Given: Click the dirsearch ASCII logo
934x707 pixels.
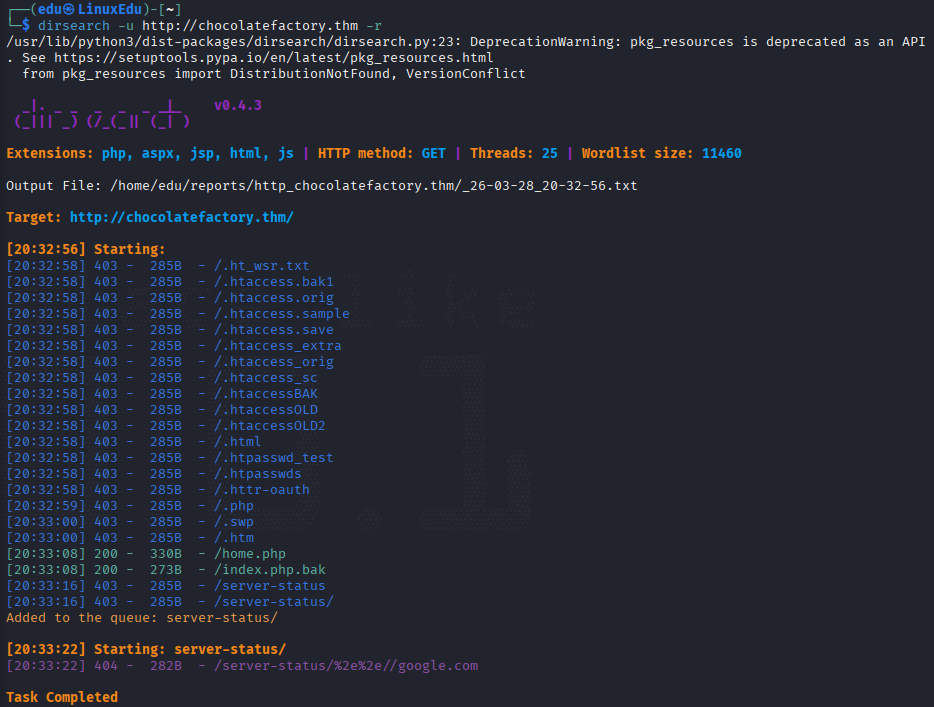Looking at the screenshot, I should [x=102, y=114].
